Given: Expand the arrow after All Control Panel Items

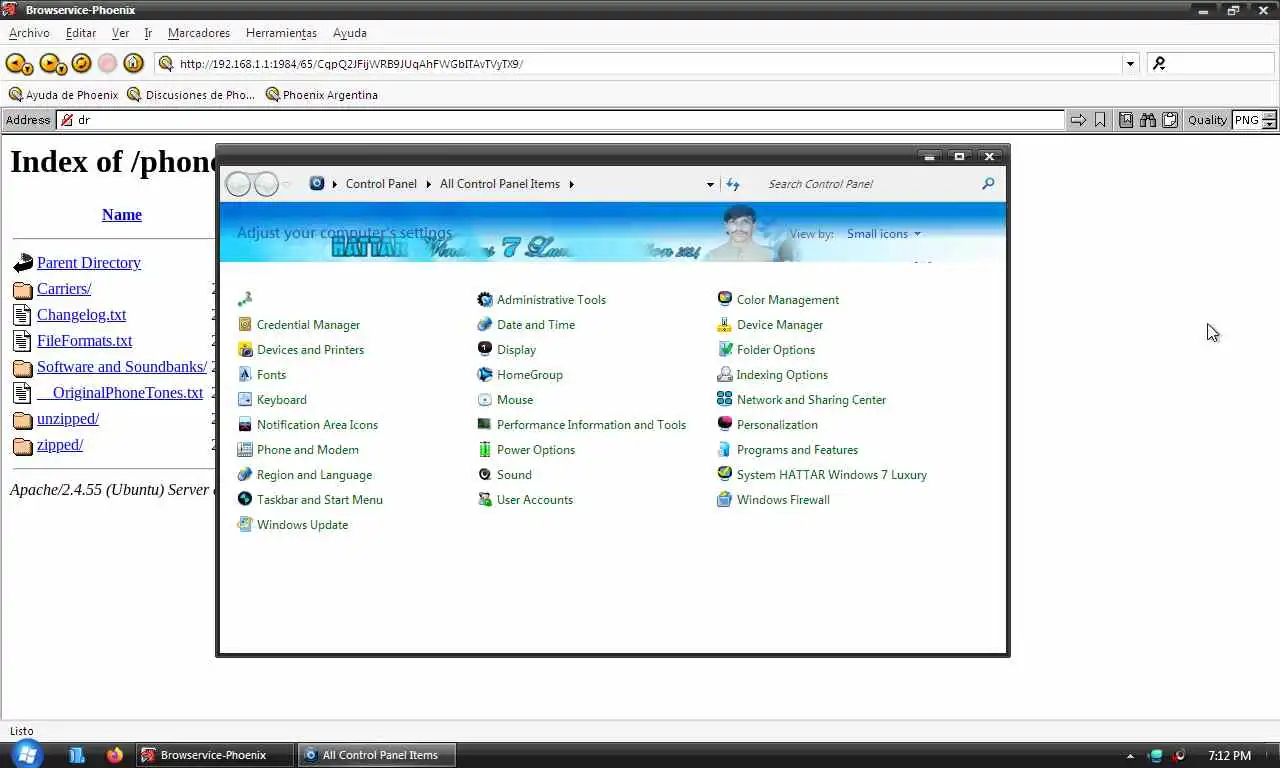Looking at the screenshot, I should [572, 184].
